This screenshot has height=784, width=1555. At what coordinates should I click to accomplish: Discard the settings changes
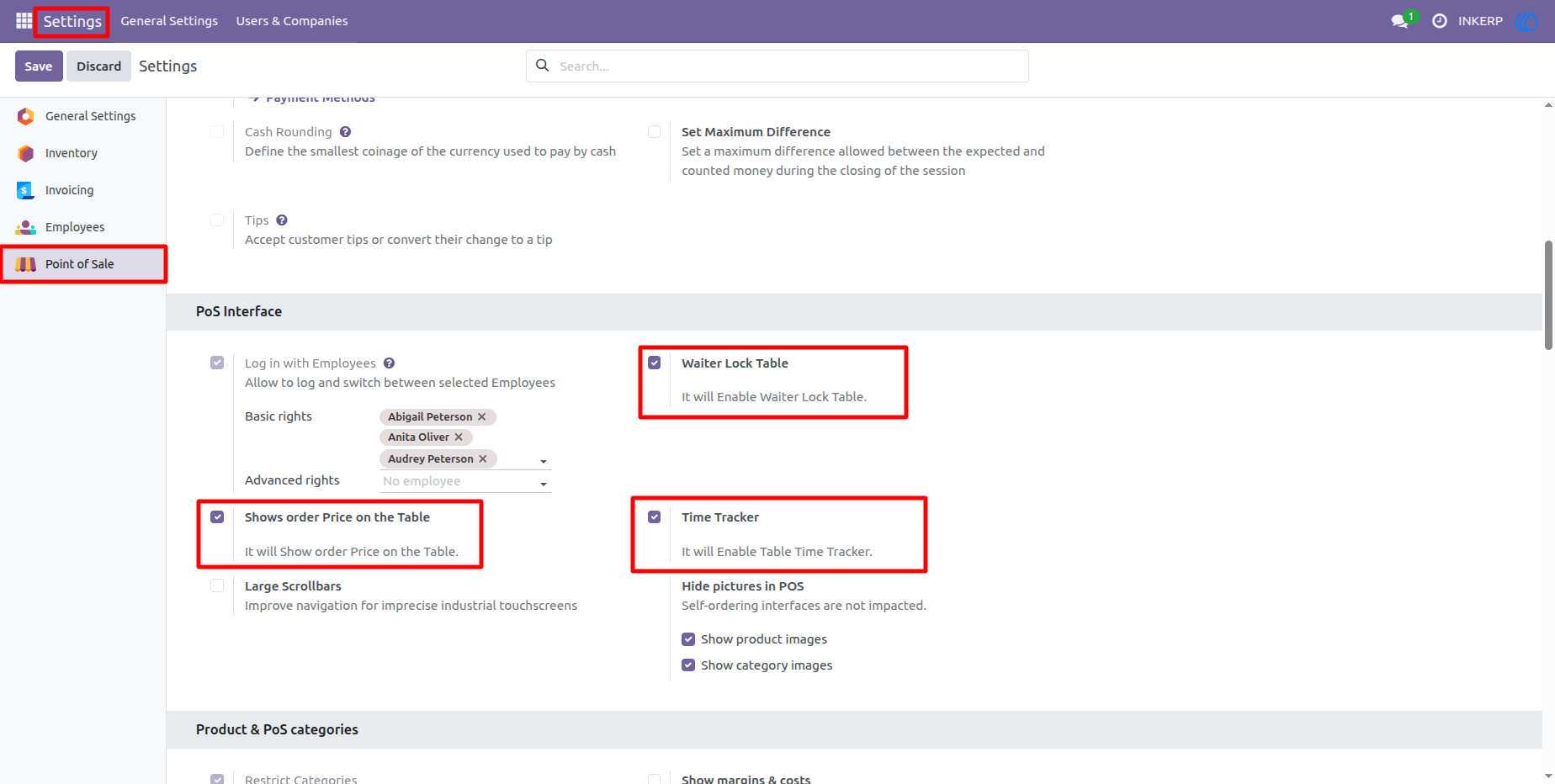coord(98,66)
